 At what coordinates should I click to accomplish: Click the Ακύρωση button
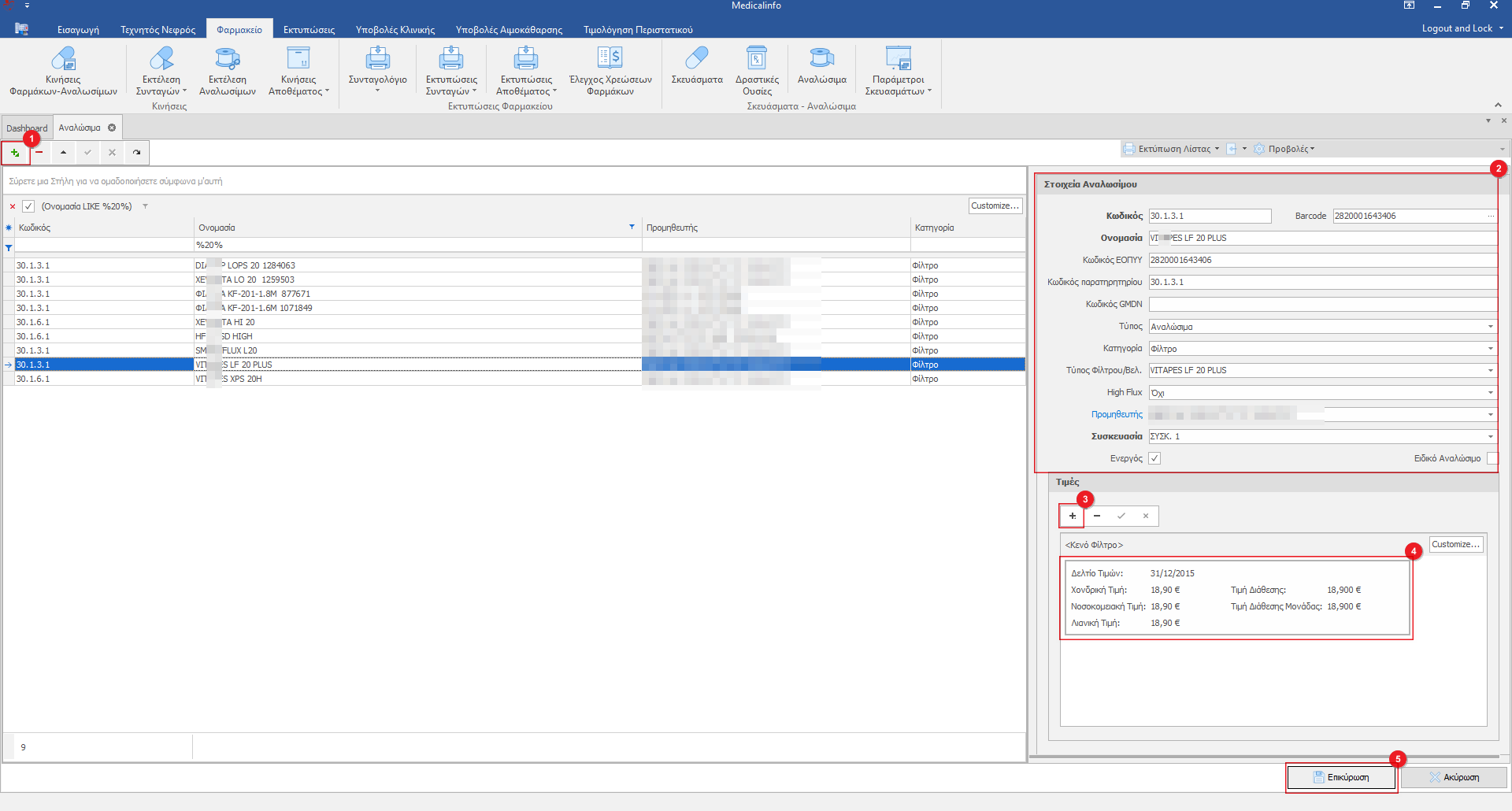pos(1454,777)
